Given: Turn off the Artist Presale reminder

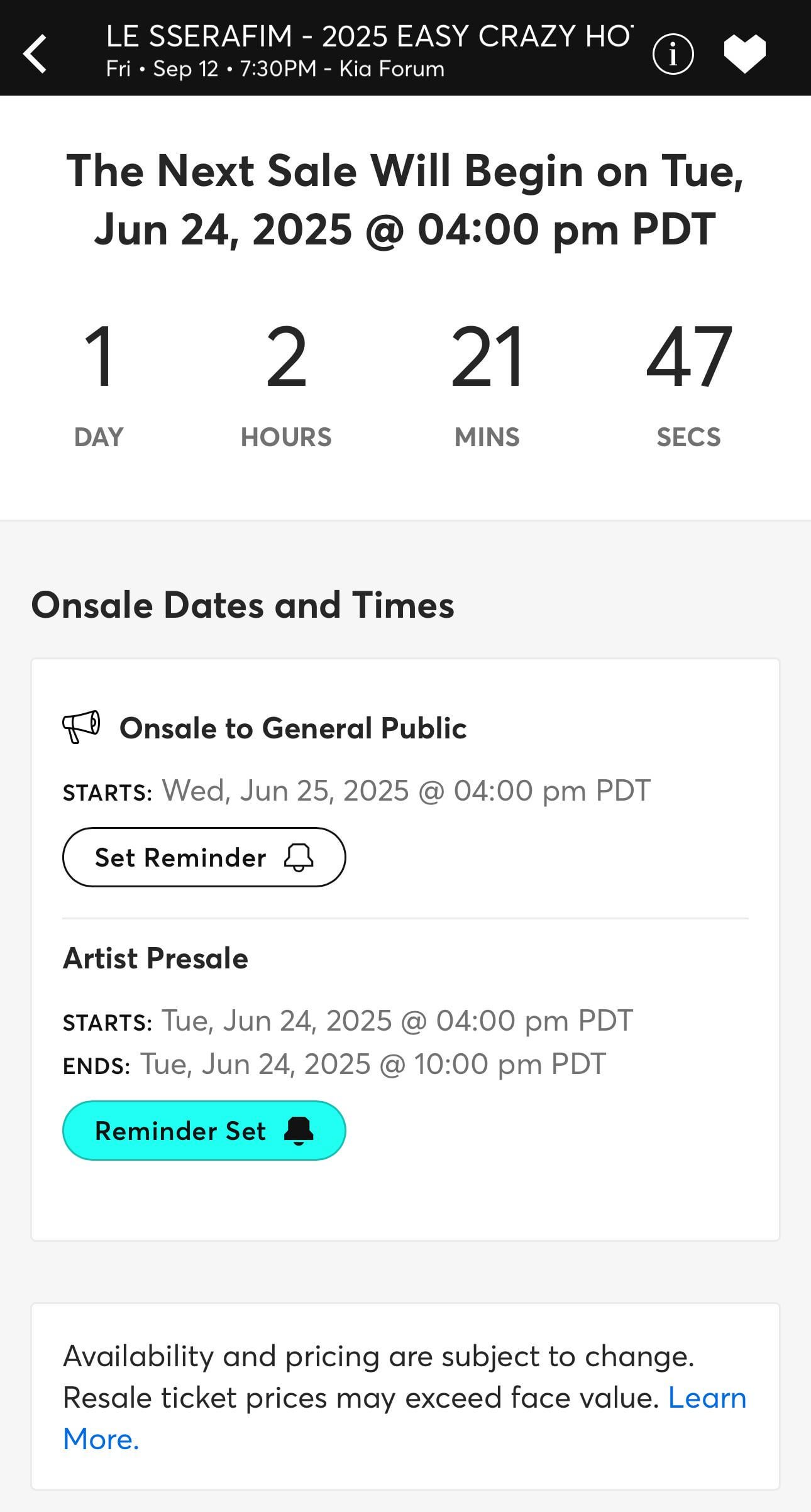Looking at the screenshot, I should coord(204,1131).
